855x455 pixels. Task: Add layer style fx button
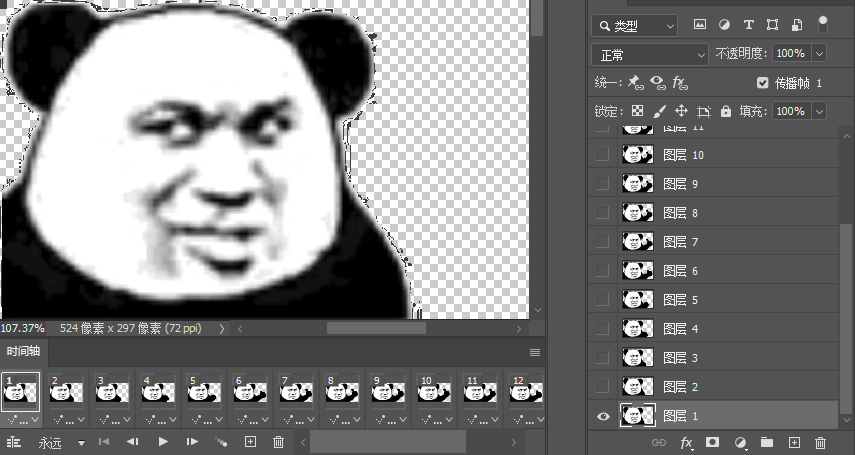point(686,442)
